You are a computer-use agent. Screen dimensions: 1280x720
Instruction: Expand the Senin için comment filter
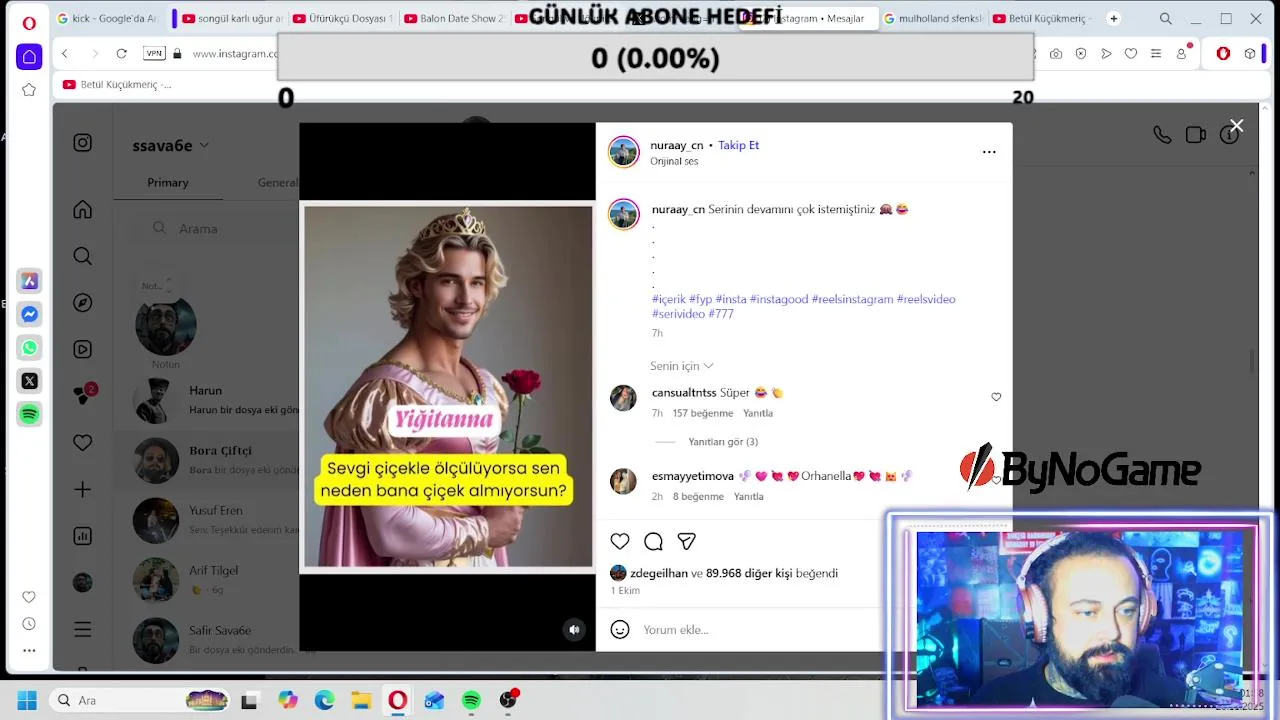pyautogui.click(x=681, y=366)
